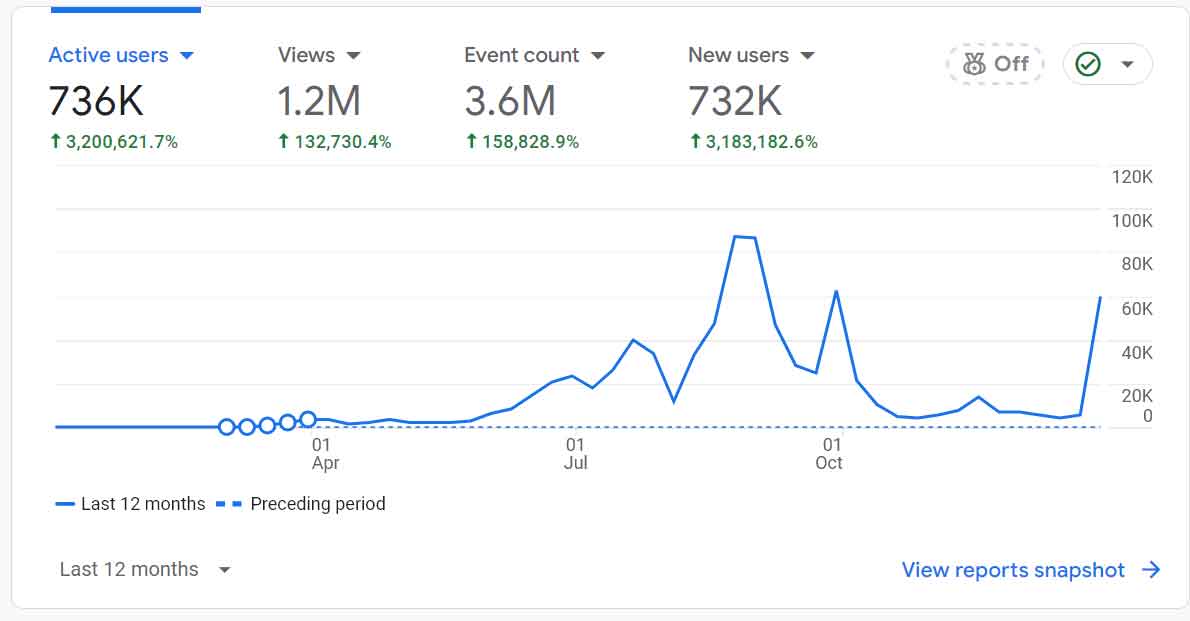This screenshot has height=621, width=1190.
Task: Click the 01 Oct label on the x-axis
Action: pyautogui.click(x=829, y=453)
